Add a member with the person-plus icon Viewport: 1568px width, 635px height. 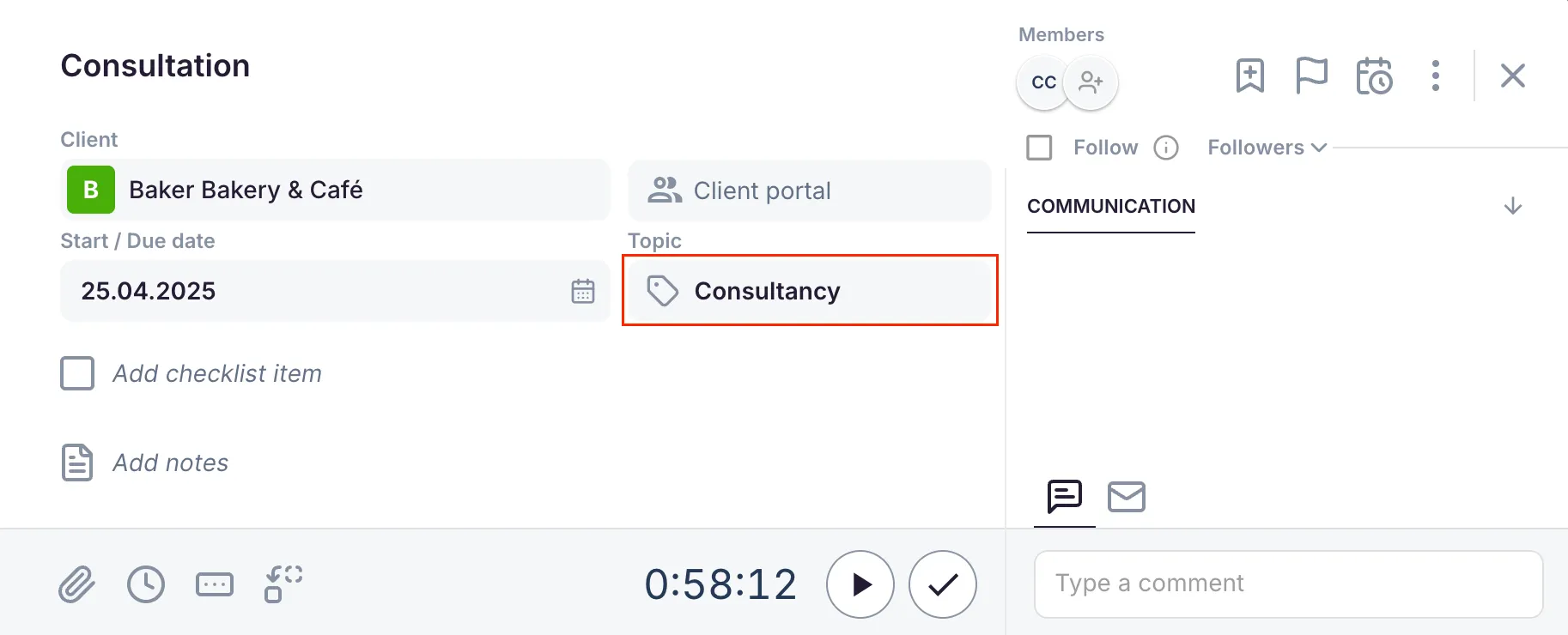(x=1091, y=82)
